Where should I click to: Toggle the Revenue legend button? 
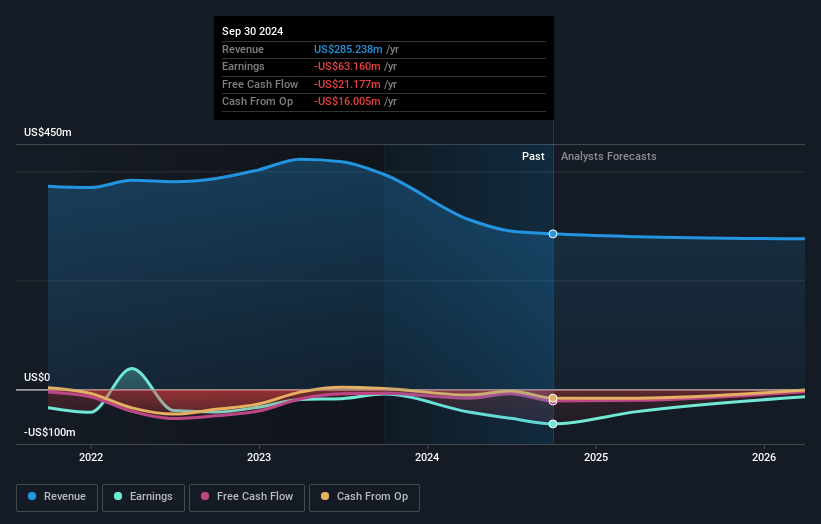(x=57, y=497)
